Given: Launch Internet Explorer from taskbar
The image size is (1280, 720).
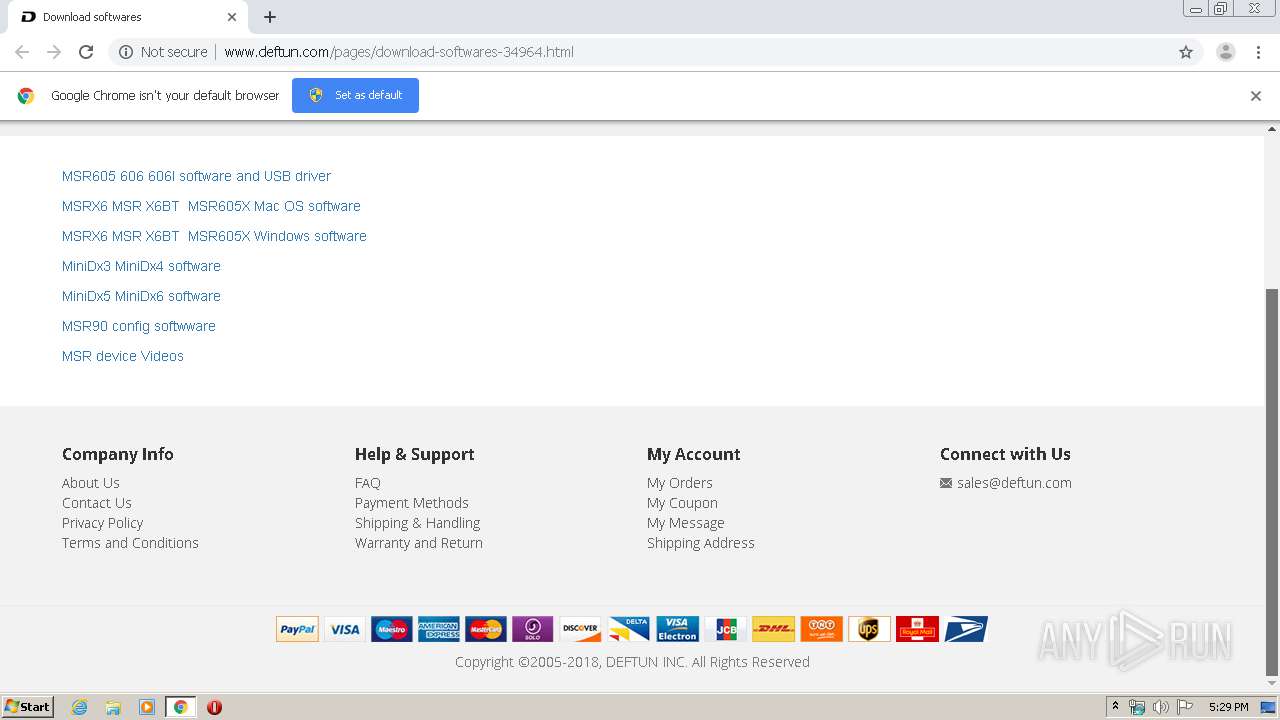Looking at the screenshot, I should click(79, 707).
